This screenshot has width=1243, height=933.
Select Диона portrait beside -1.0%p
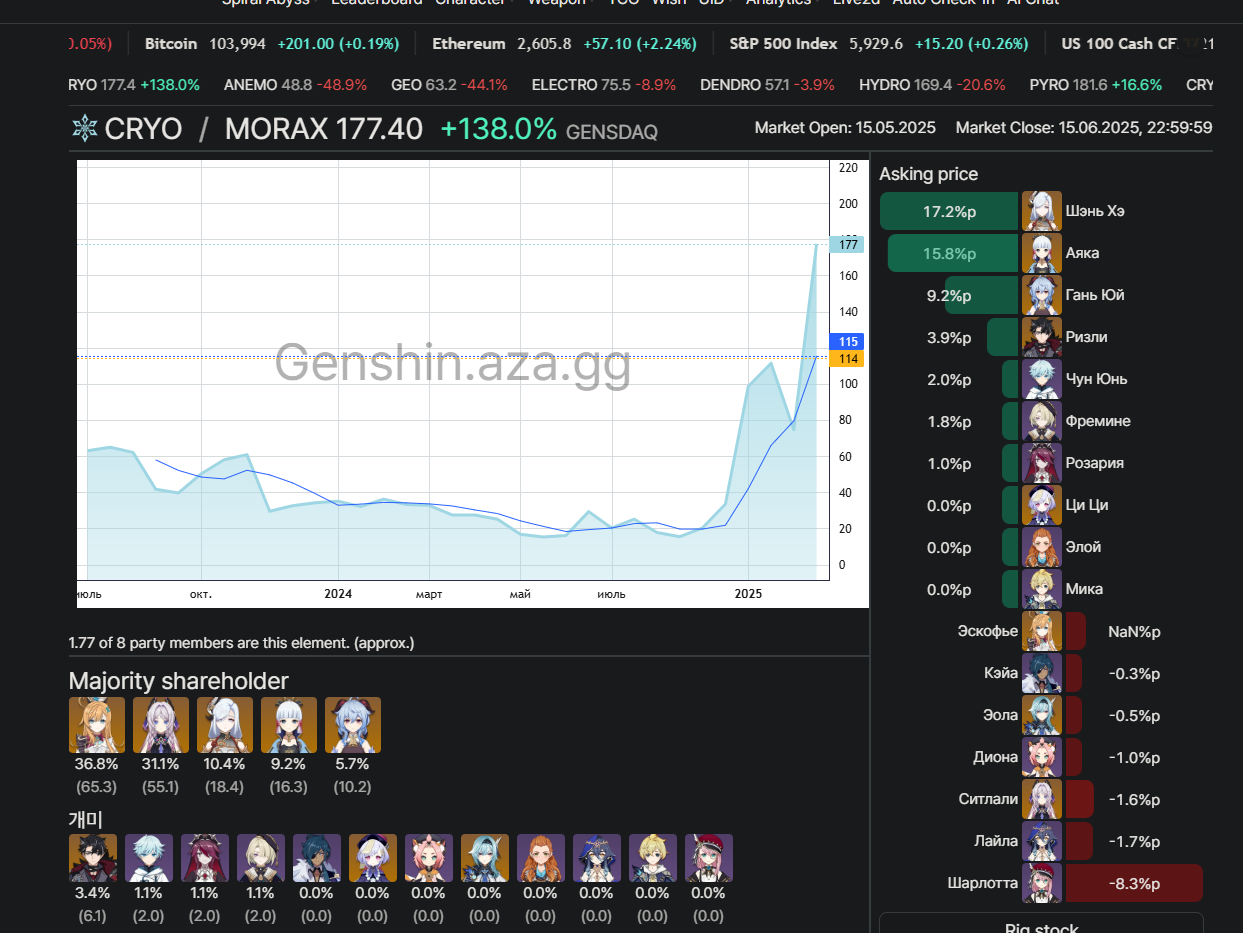[x=1042, y=757]
